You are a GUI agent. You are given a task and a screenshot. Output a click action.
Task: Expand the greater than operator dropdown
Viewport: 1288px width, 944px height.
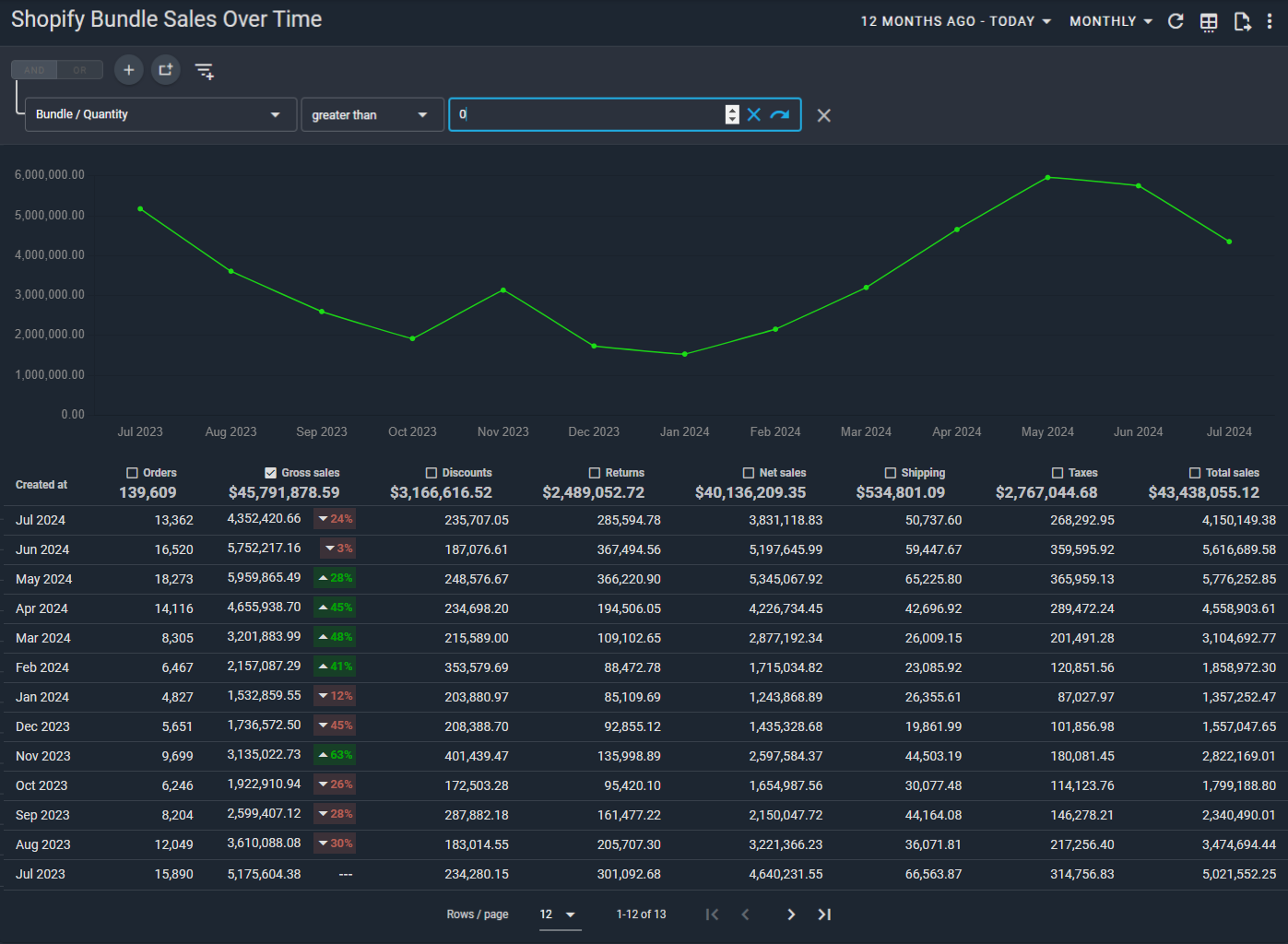[x=372, y=114]
